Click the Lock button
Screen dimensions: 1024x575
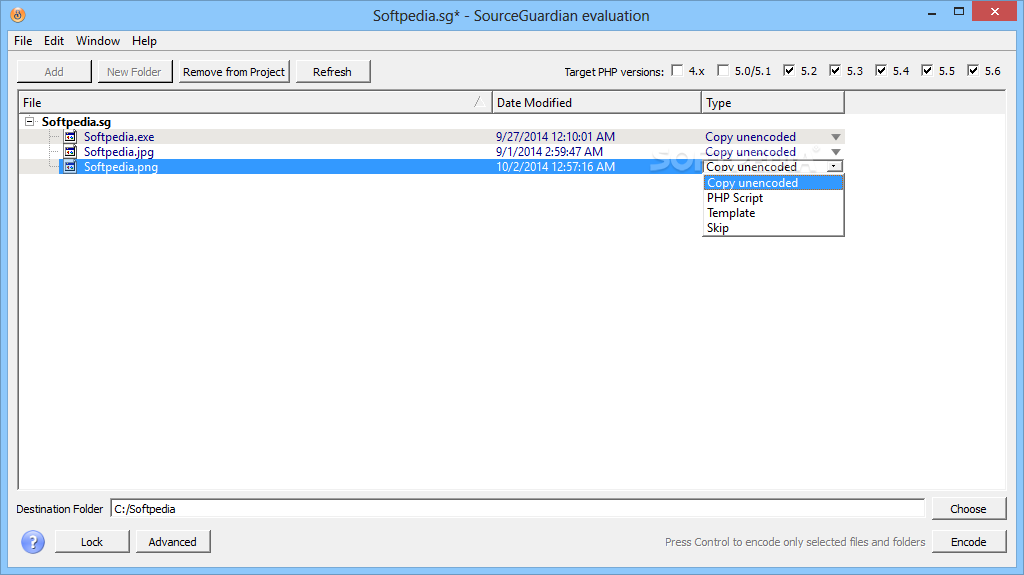92,542
